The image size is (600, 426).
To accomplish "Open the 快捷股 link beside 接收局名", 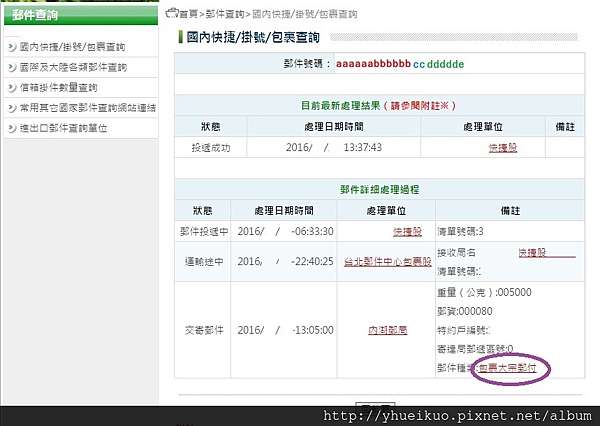I will point(532,253).
